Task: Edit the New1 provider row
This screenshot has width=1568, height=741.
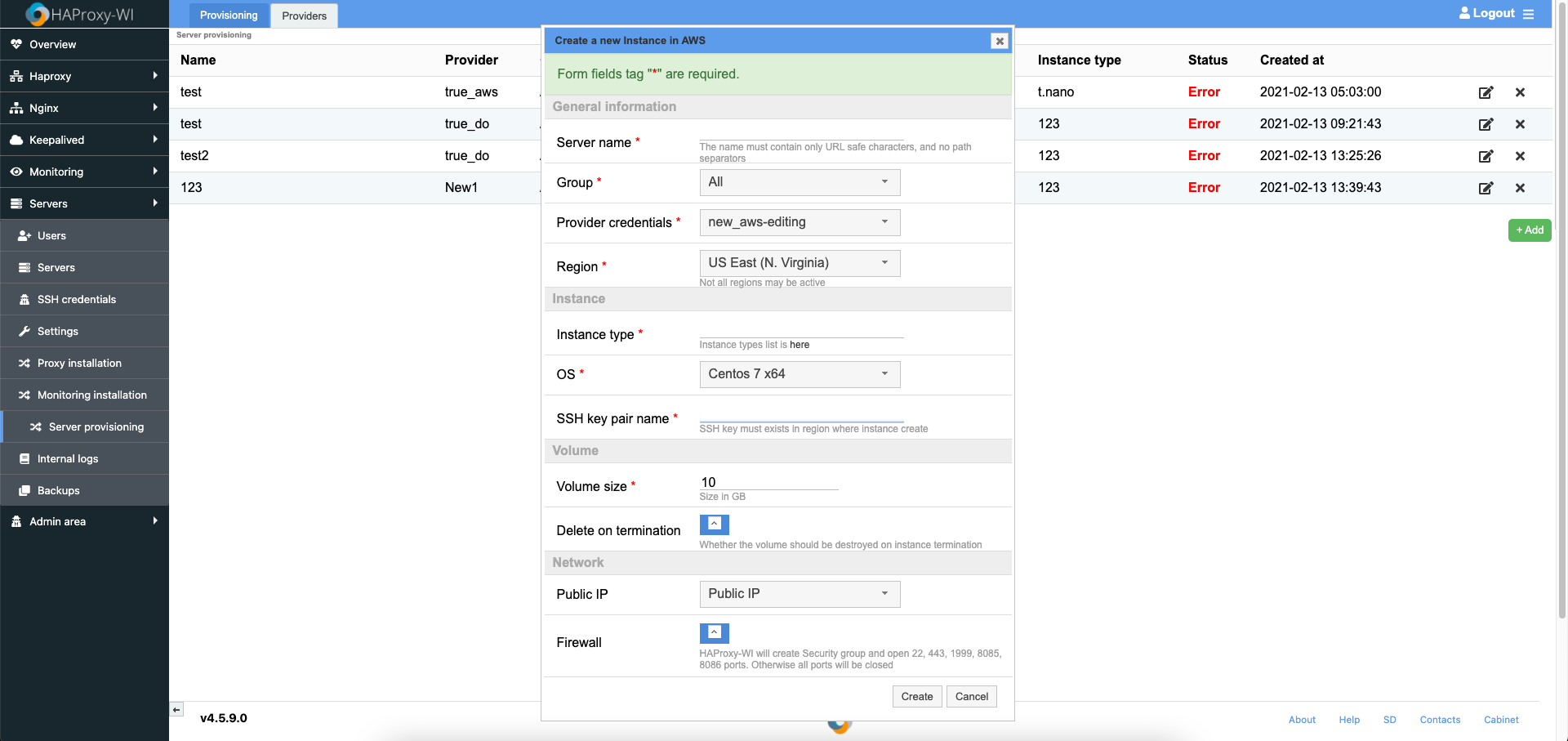Action: [1486, 188]
